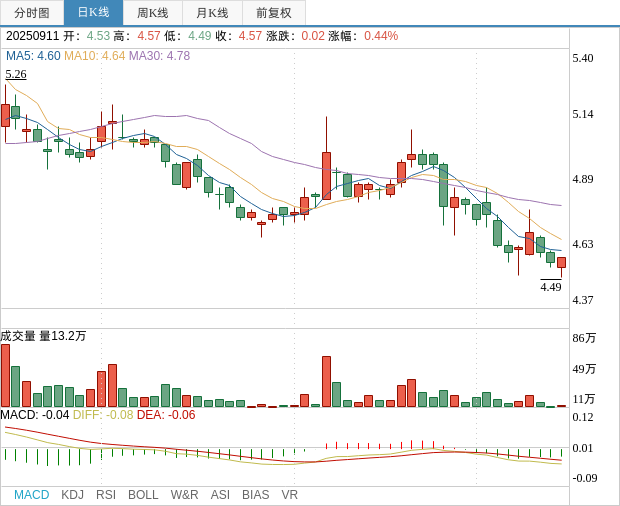Open the VR indicator
This screenshot has height=506, width=620.
[x=289, y=495]
